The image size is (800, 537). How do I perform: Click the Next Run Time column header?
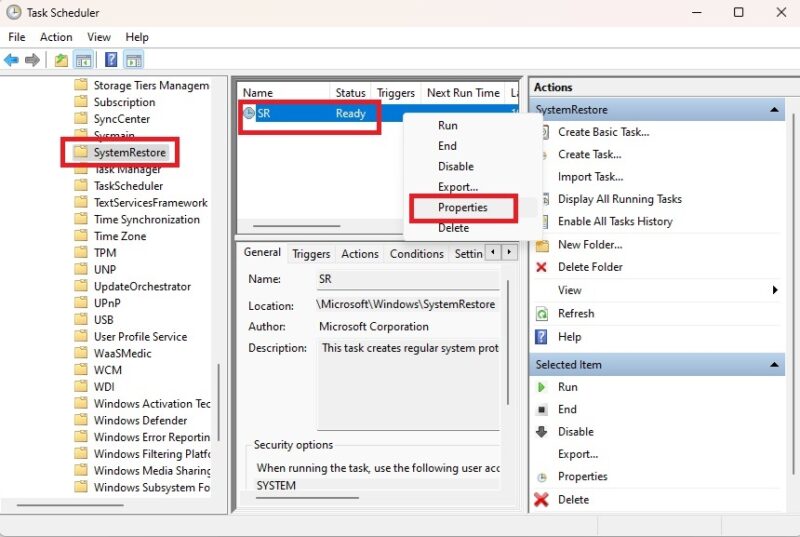(x=463, y=93)
